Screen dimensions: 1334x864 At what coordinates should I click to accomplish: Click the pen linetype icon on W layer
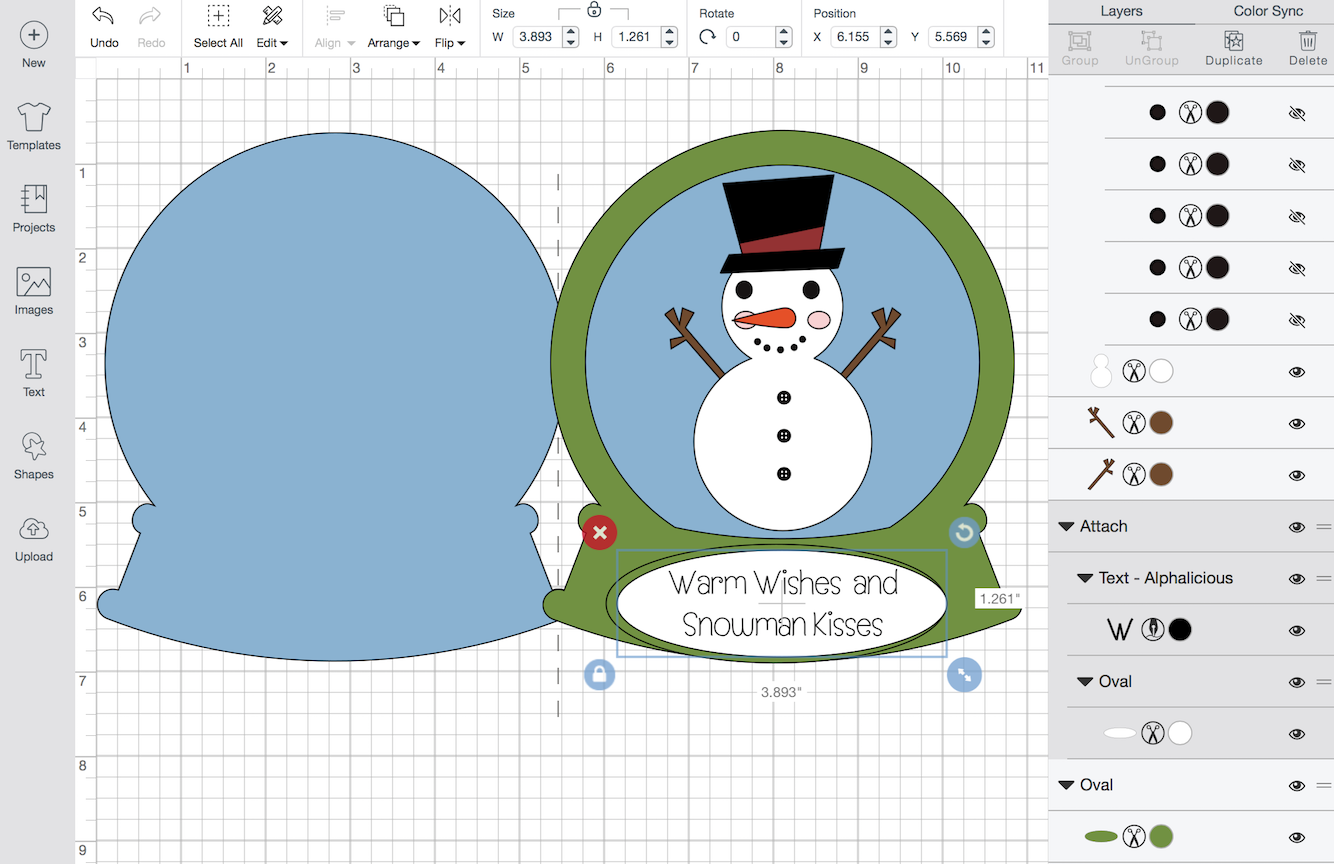1153,630
